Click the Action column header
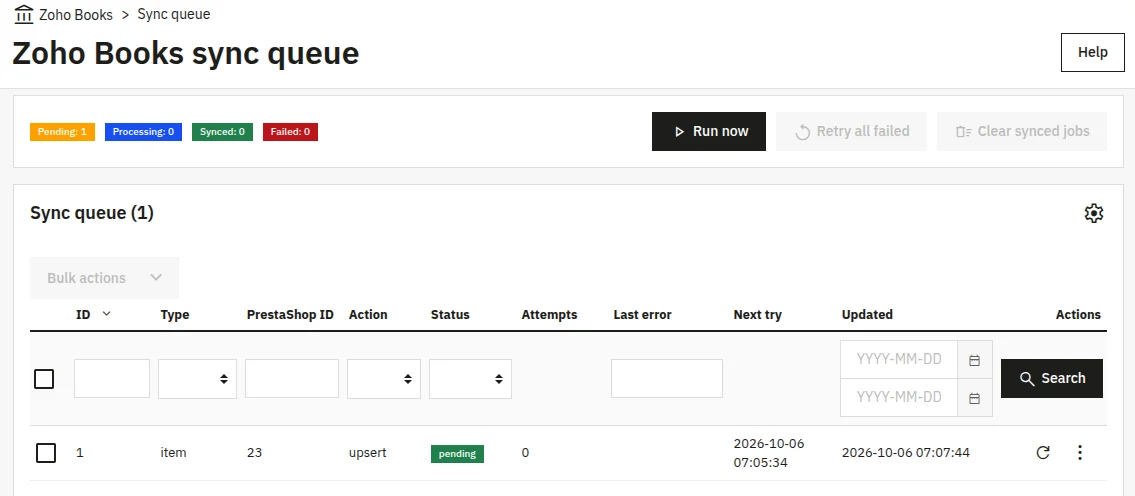The image size is (1135, 496). click(368, 314)
